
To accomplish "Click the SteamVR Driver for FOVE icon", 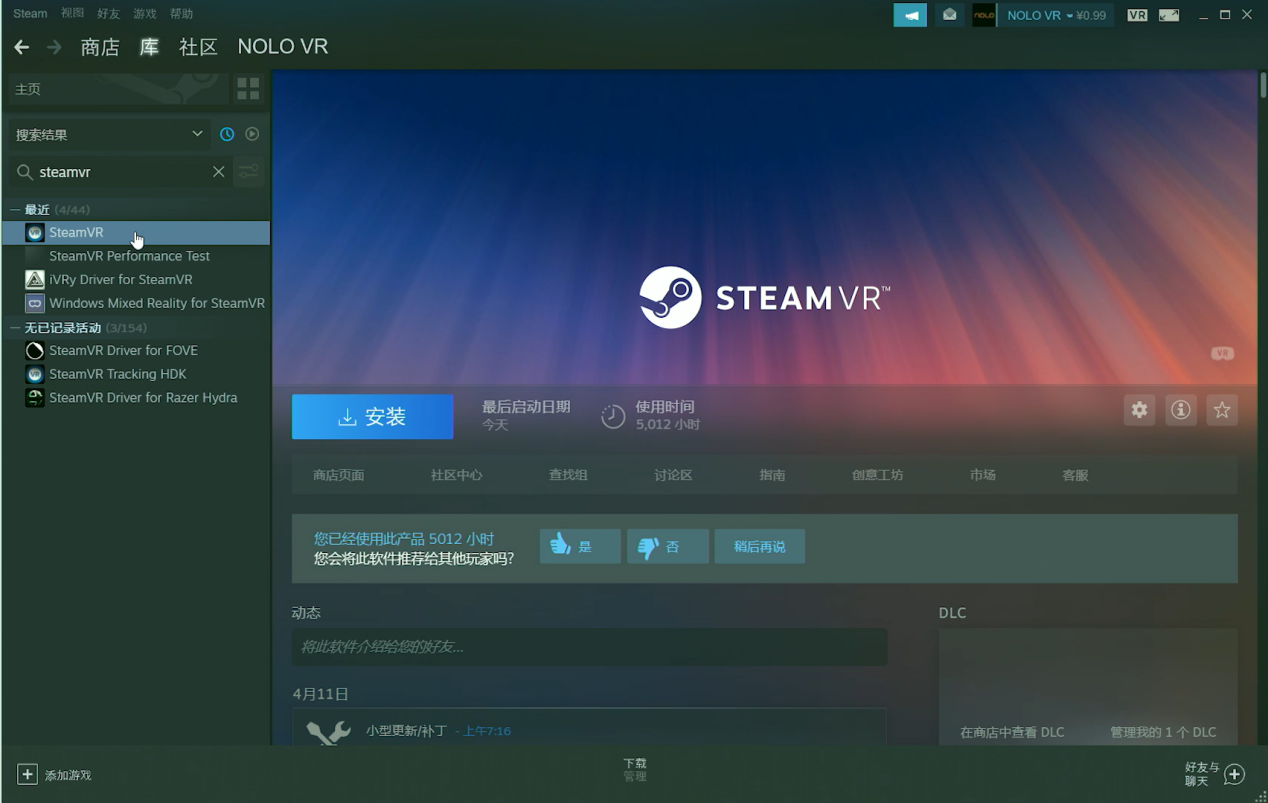I will point(35,351).
